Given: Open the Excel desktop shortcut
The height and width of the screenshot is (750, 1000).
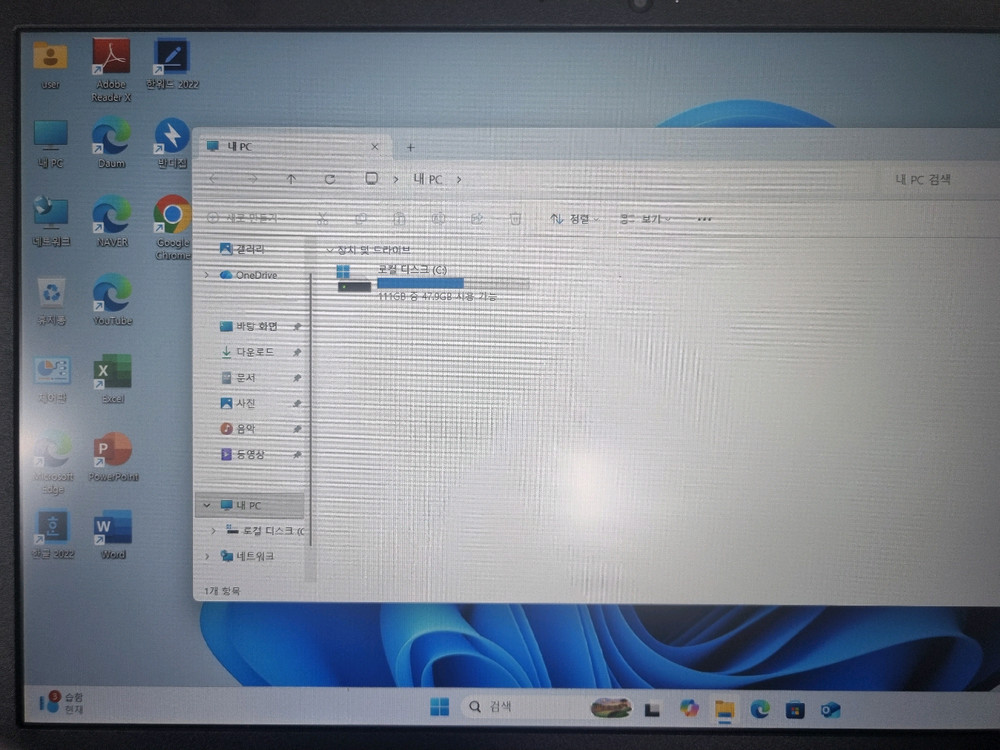Looking at the screenshot, I should point(112,379).
